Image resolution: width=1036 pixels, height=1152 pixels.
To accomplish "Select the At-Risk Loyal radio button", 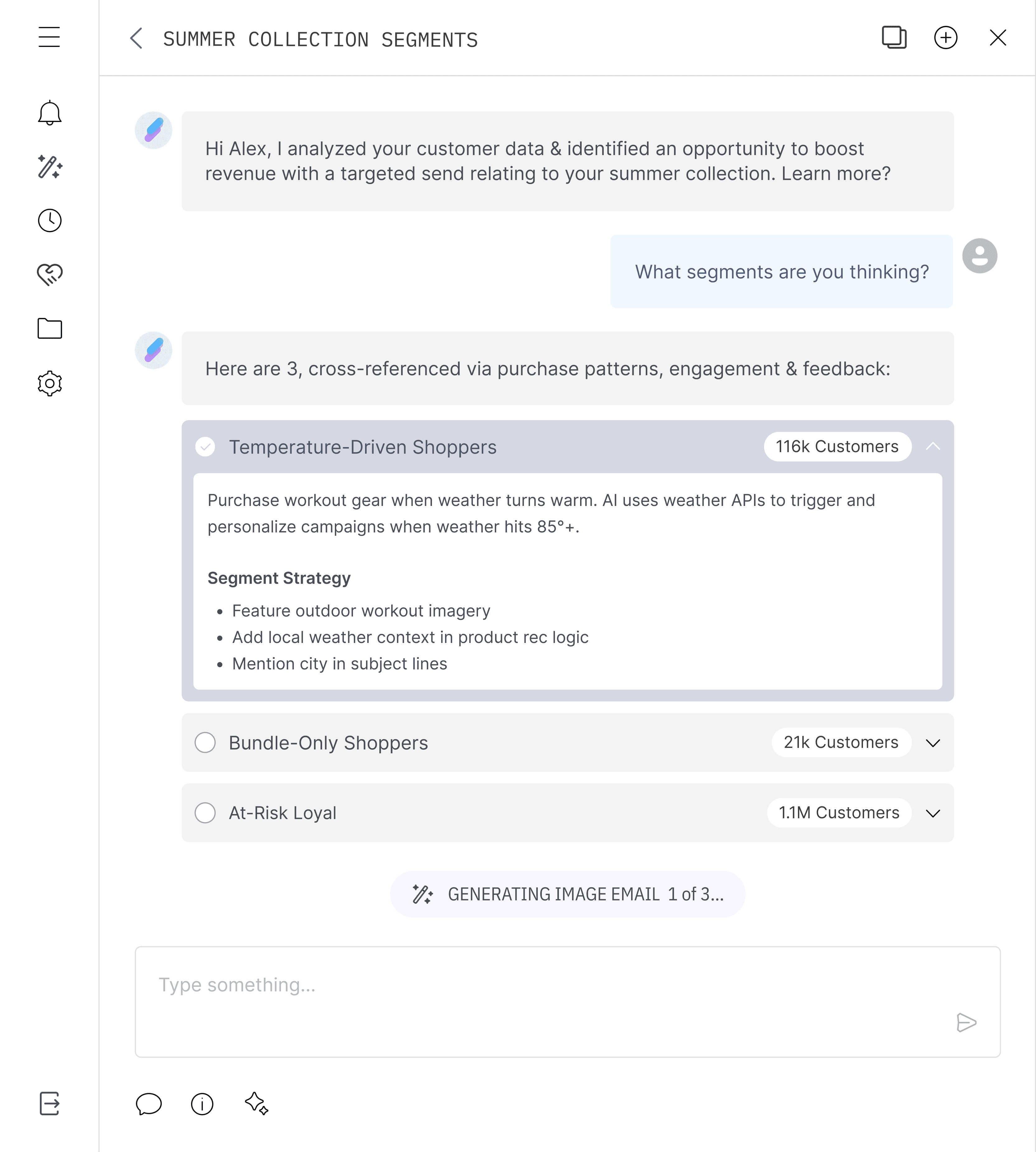I will point(205,813).
